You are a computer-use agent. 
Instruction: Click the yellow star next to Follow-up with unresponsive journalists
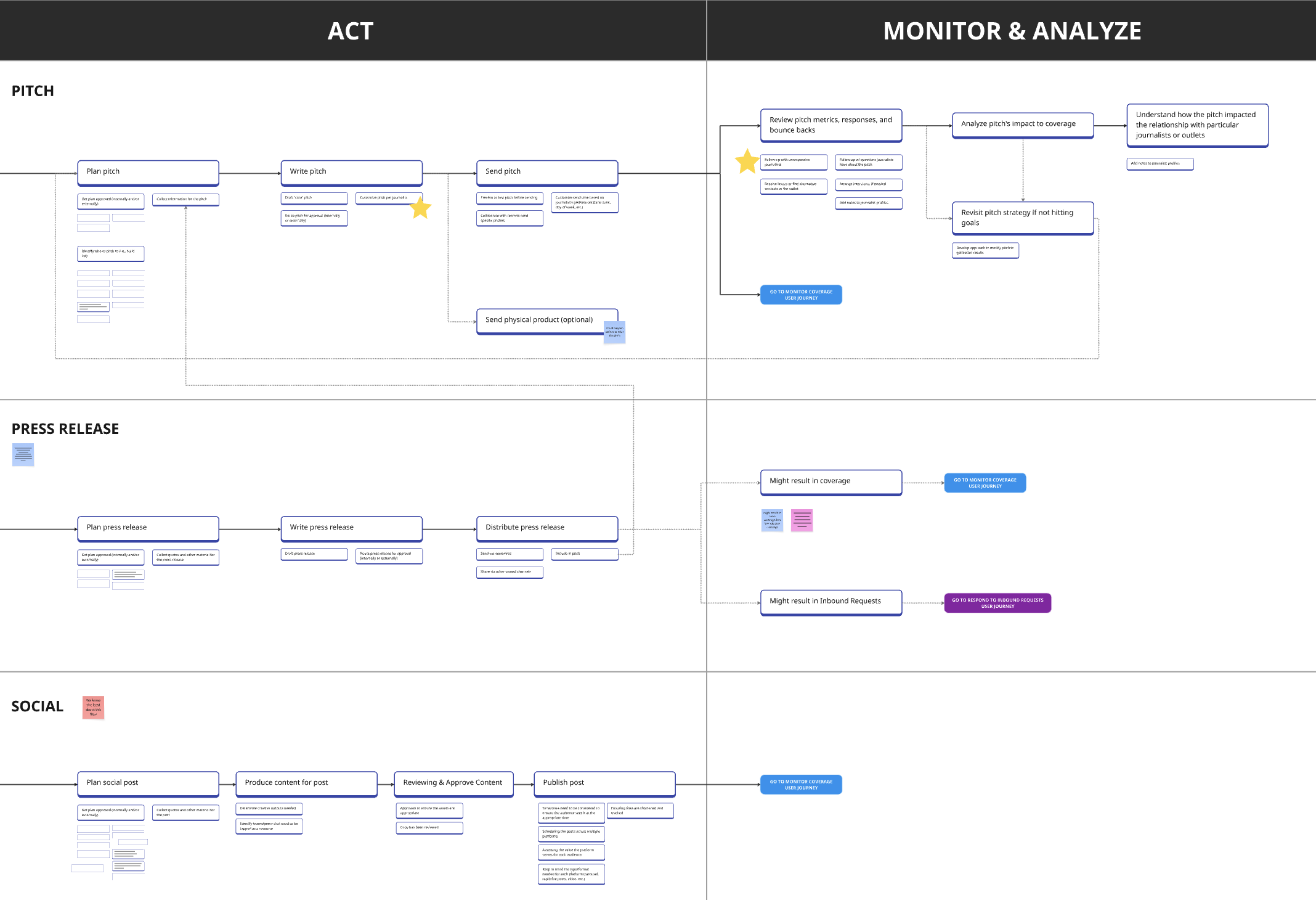point(747,162)
